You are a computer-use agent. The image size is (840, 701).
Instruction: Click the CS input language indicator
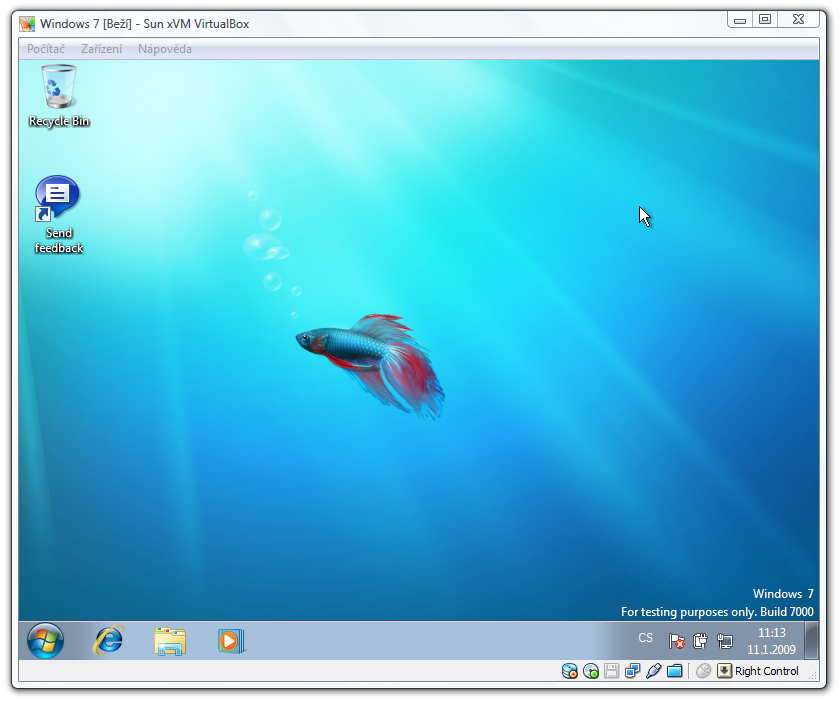point(646,638)
